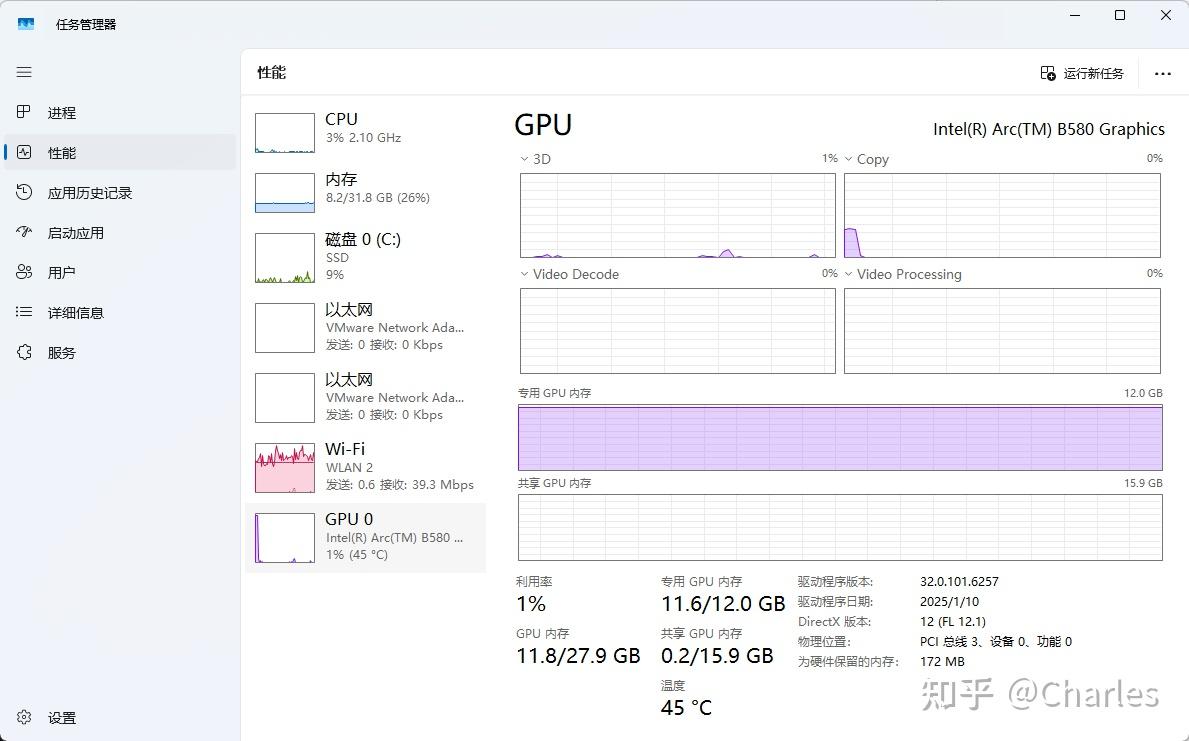Toggle the navigation sidebar with hamburger icon
The height and width of the screenshot is (741, 1189).
[24, 71]
